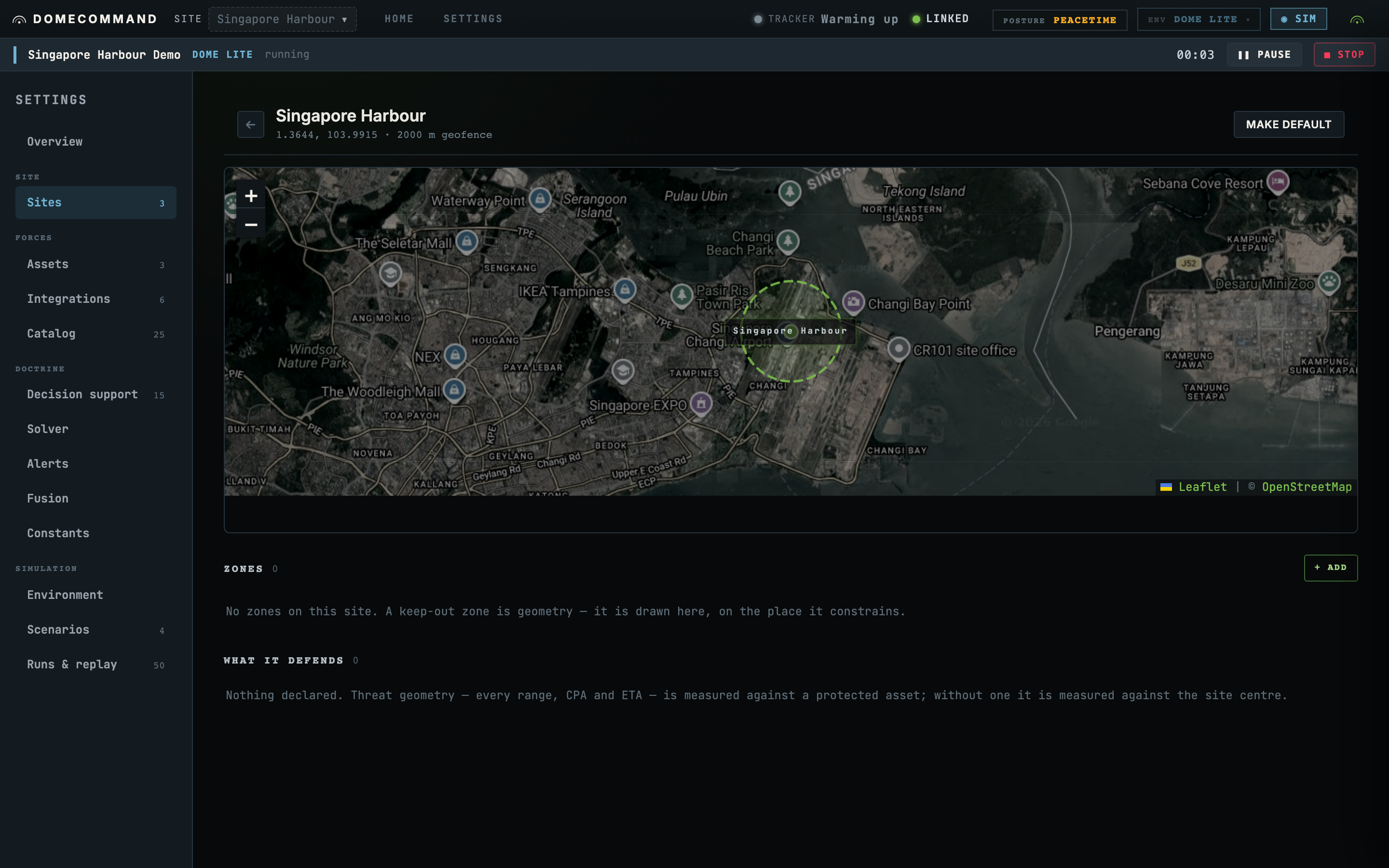Click the What It Defends heading
The width and height of the screenshot is (1389, 868).
284,661
